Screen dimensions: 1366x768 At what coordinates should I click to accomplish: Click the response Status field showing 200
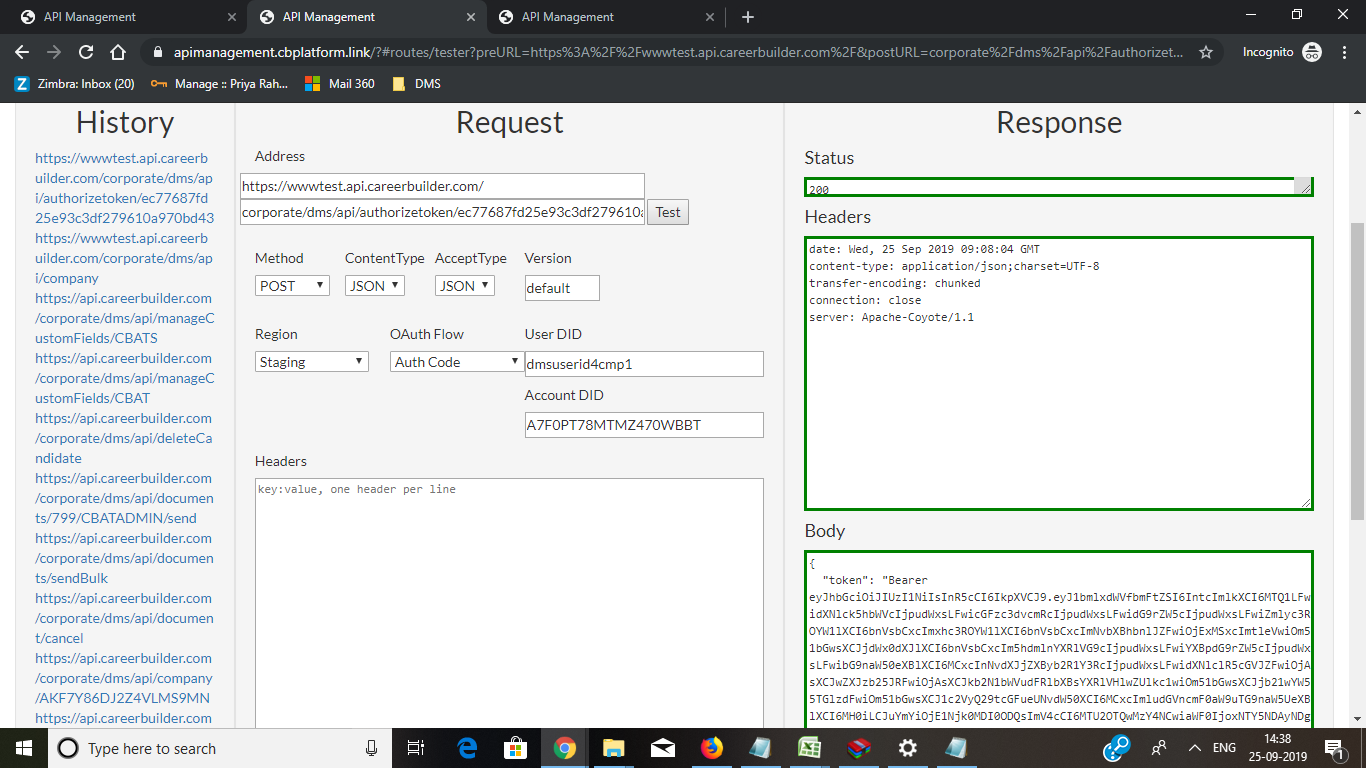tap(1058, 187)
